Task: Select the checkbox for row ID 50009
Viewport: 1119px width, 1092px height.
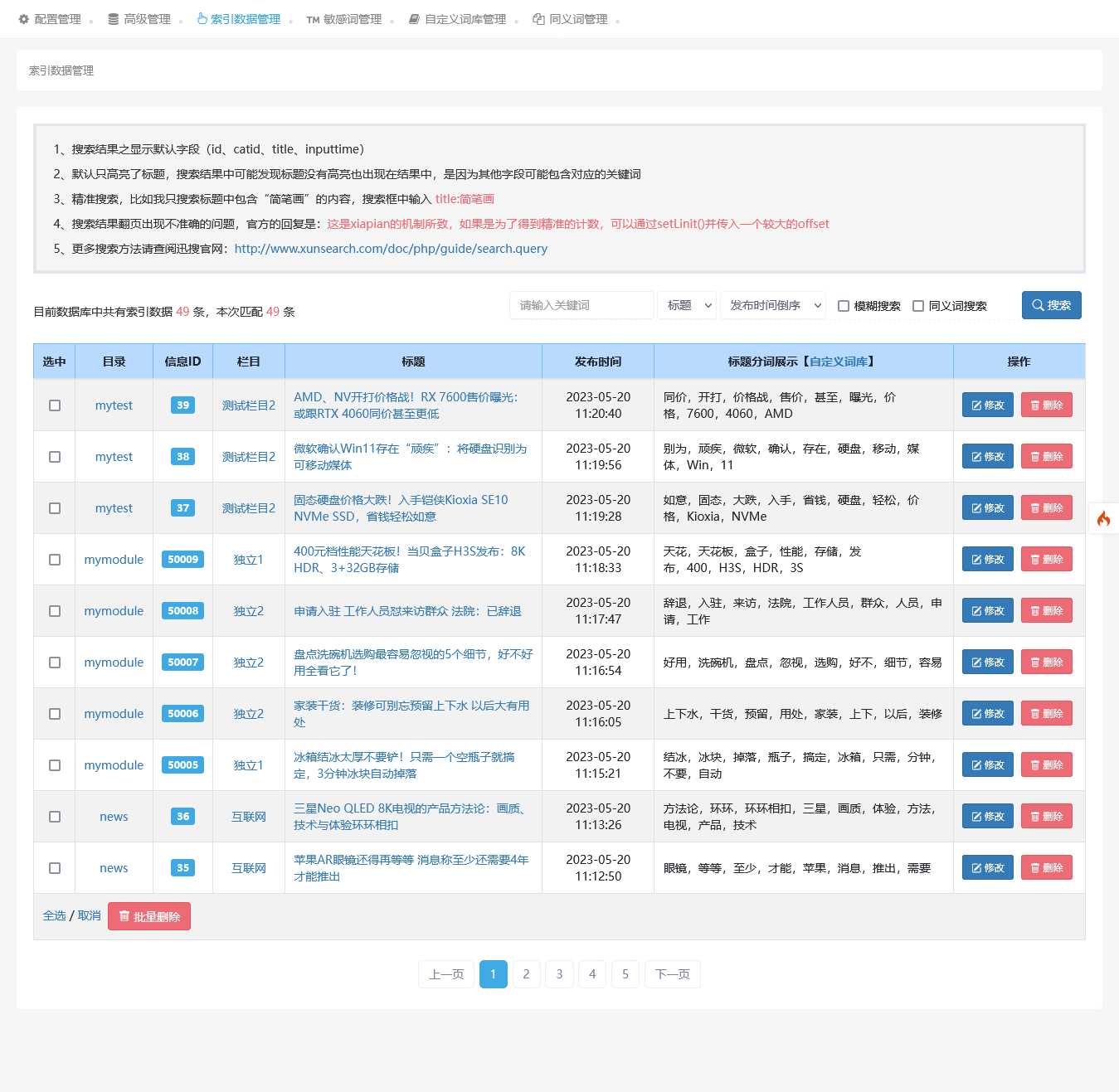Action: pos(55,560)
